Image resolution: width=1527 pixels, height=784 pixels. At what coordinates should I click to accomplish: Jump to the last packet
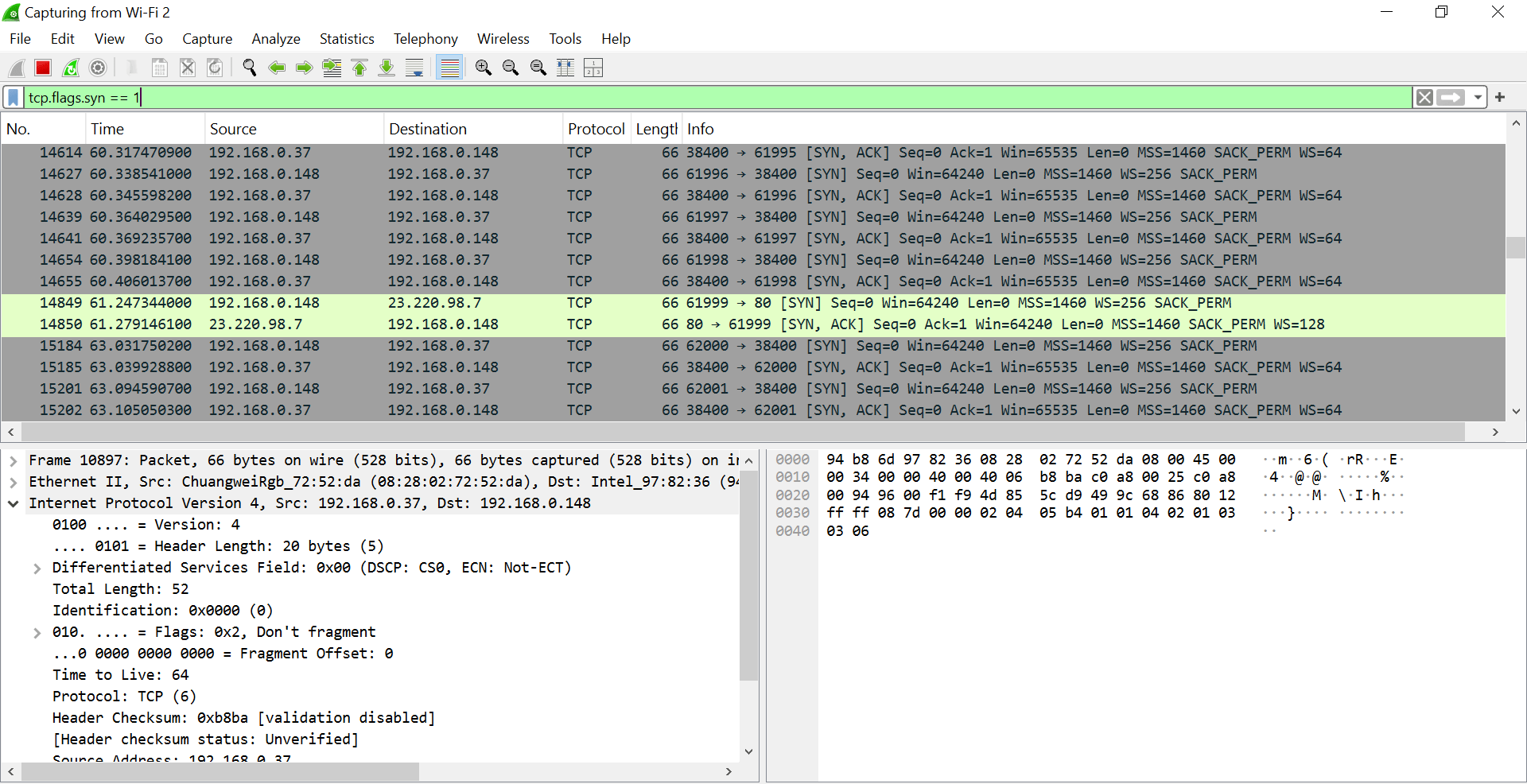(x=387, y=68)
